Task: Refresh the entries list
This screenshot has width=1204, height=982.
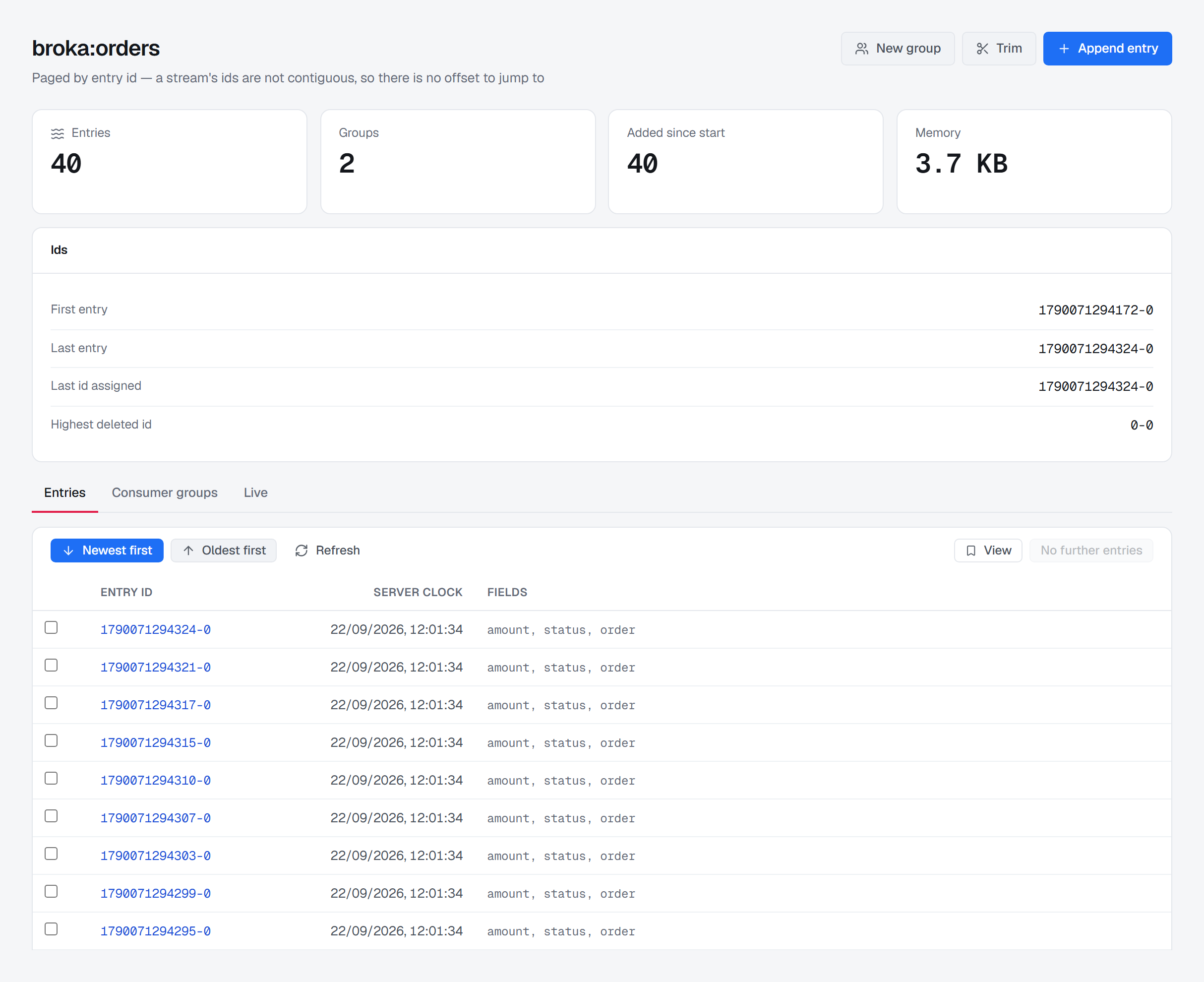Action: [x=327, y=551]
